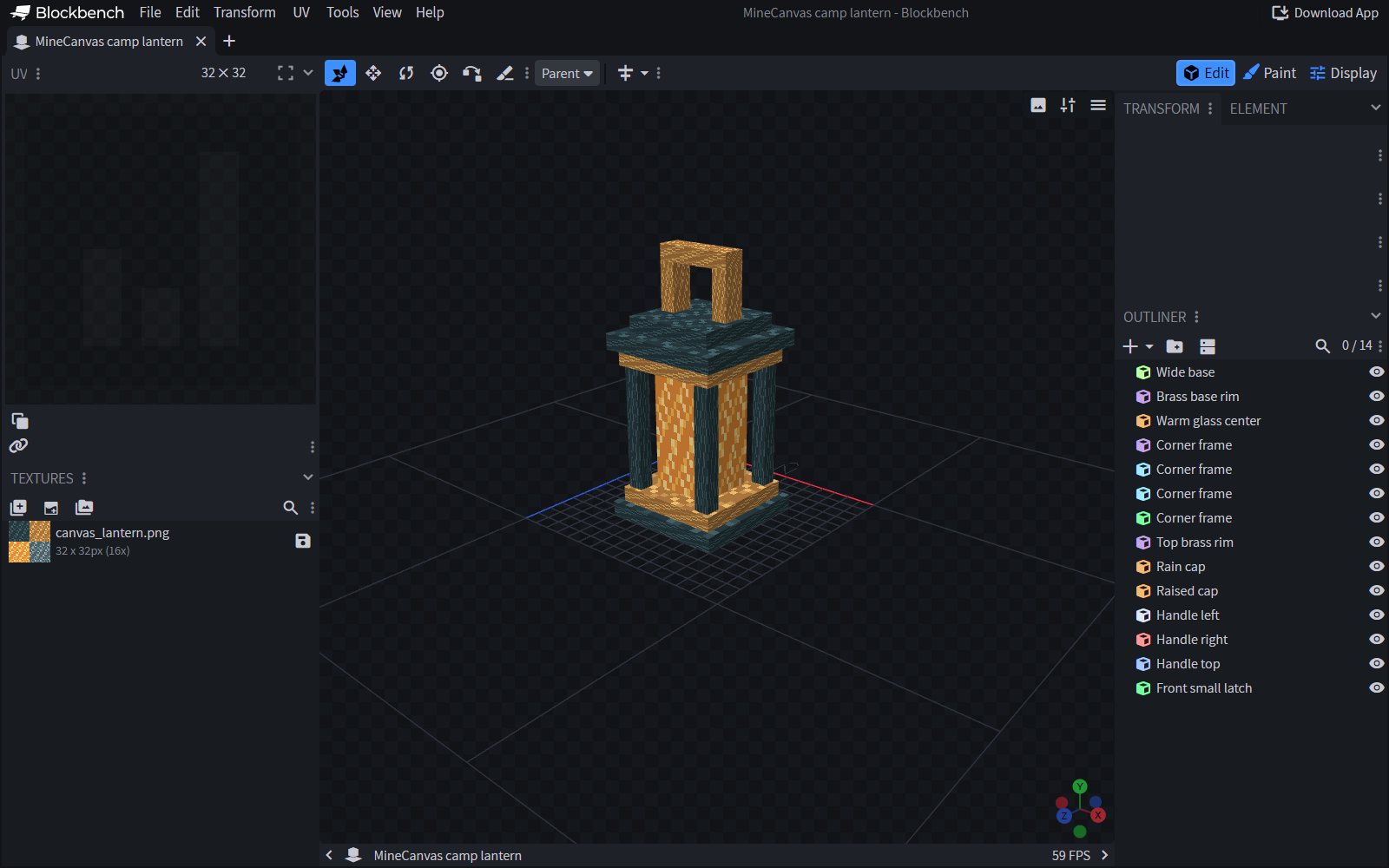
Task: Open viewport background image icon
Action: pos(1038,105)
